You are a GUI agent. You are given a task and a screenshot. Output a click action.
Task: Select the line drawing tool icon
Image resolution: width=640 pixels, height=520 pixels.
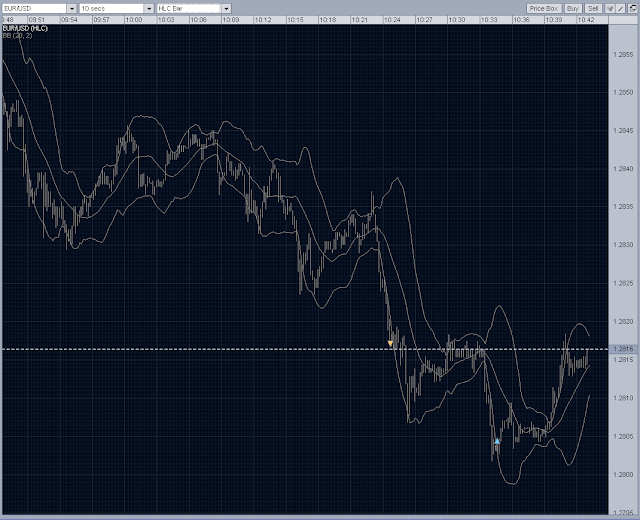(x=620, y=8)
